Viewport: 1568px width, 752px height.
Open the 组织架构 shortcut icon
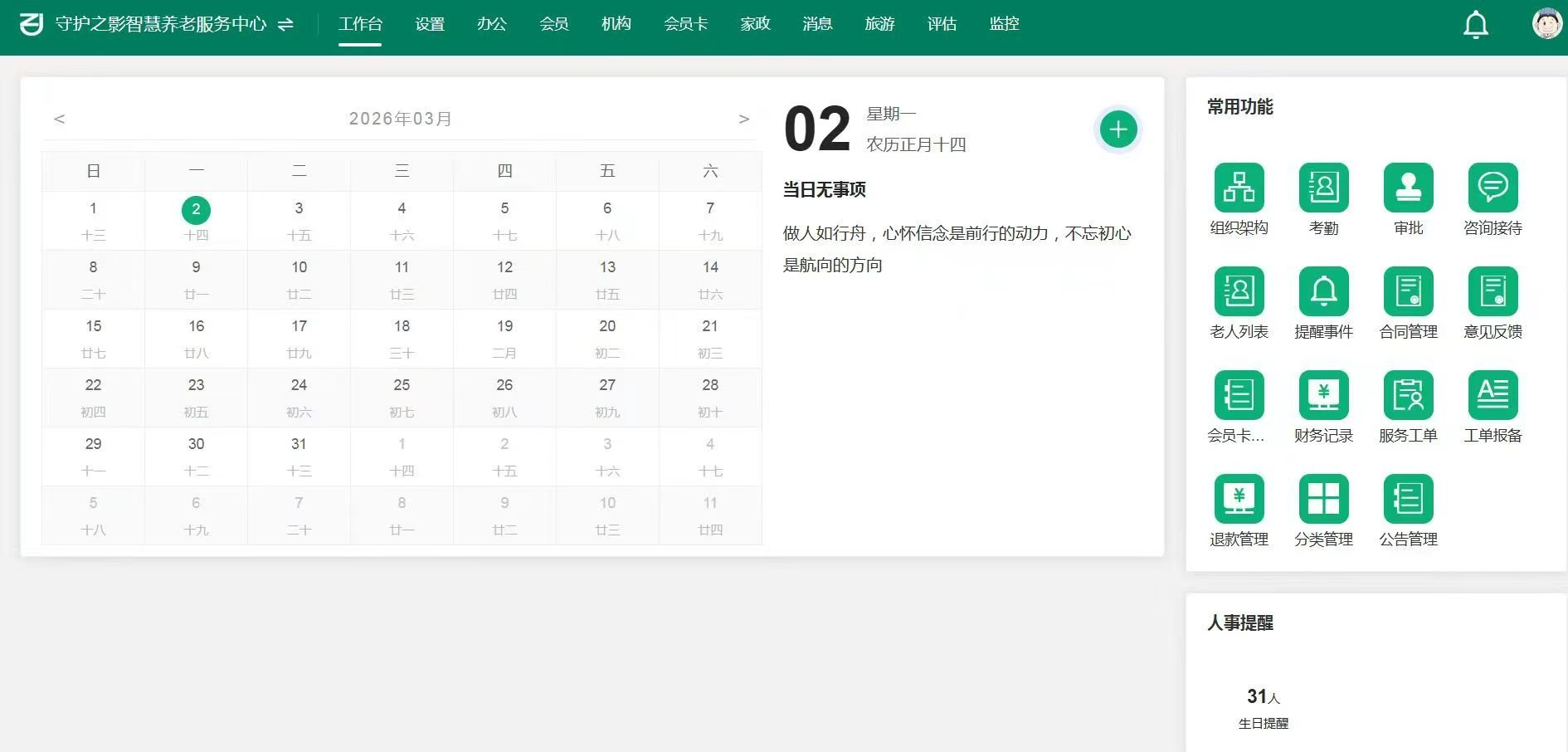click(x=1239, y=188)
